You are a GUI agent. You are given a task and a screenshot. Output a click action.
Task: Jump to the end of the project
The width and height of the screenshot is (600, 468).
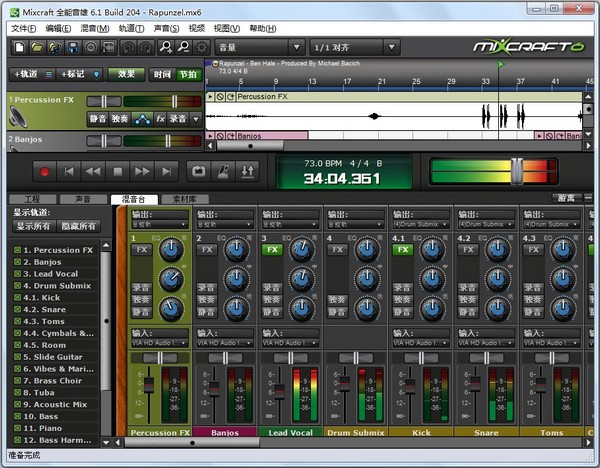[166, 171]
